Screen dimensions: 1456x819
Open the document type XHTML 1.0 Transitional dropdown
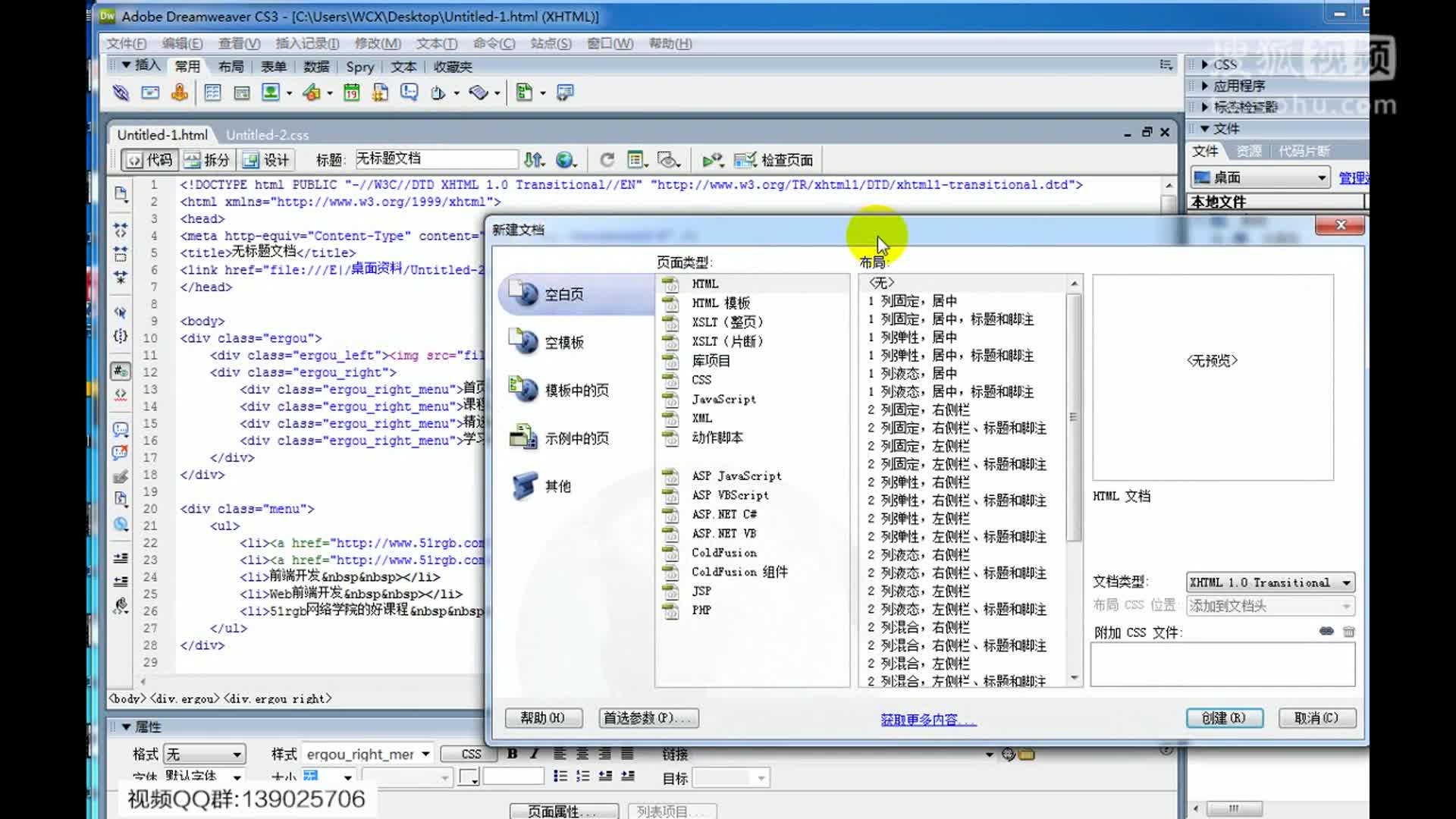point(1270,582)
